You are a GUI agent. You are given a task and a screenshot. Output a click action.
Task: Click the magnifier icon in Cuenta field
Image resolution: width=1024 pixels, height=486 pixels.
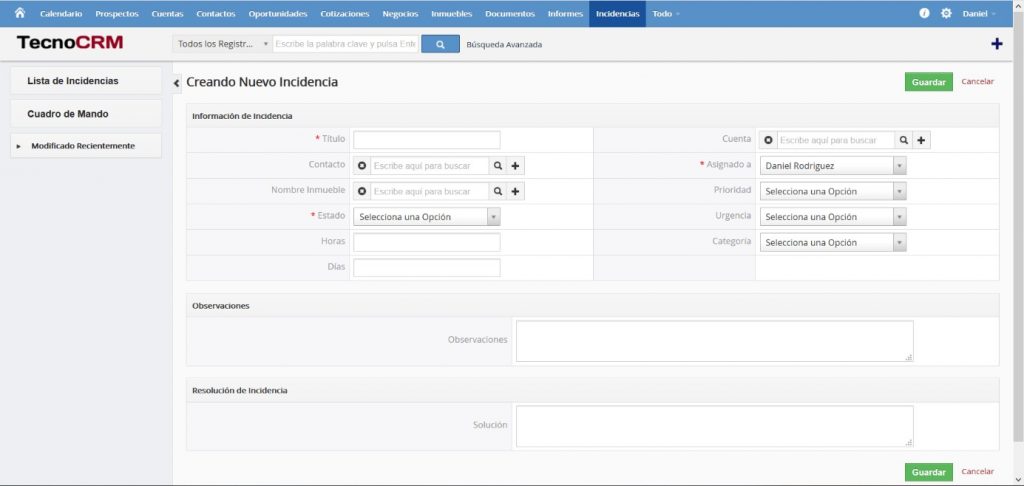(903, 140)
